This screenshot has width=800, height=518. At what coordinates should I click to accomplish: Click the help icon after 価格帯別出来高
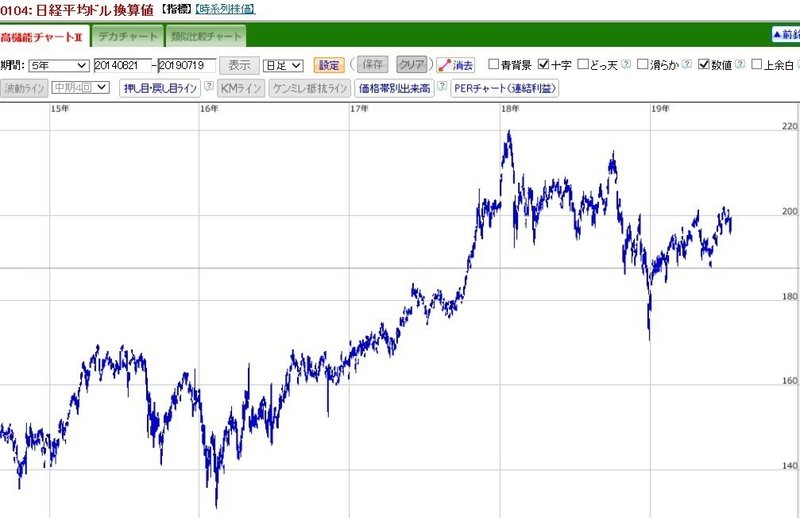tap(442, 86)
